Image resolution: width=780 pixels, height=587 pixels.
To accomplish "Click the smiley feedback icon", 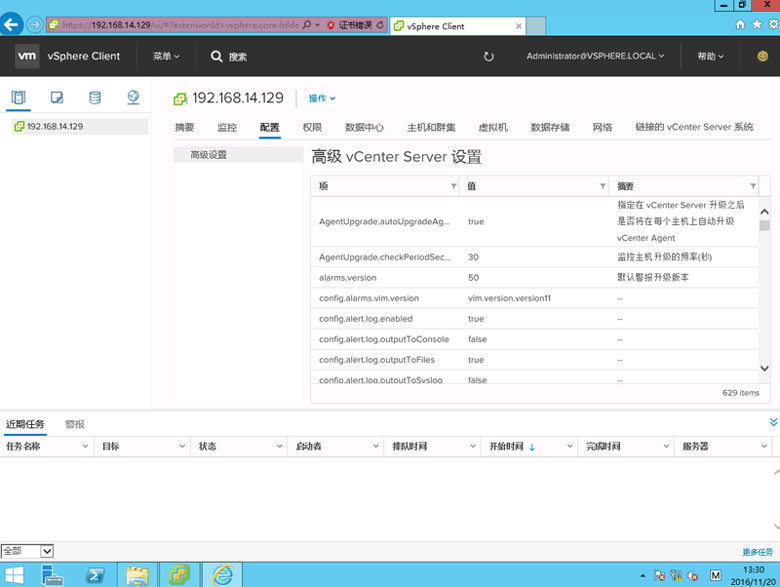I will [x=762, y=56].
